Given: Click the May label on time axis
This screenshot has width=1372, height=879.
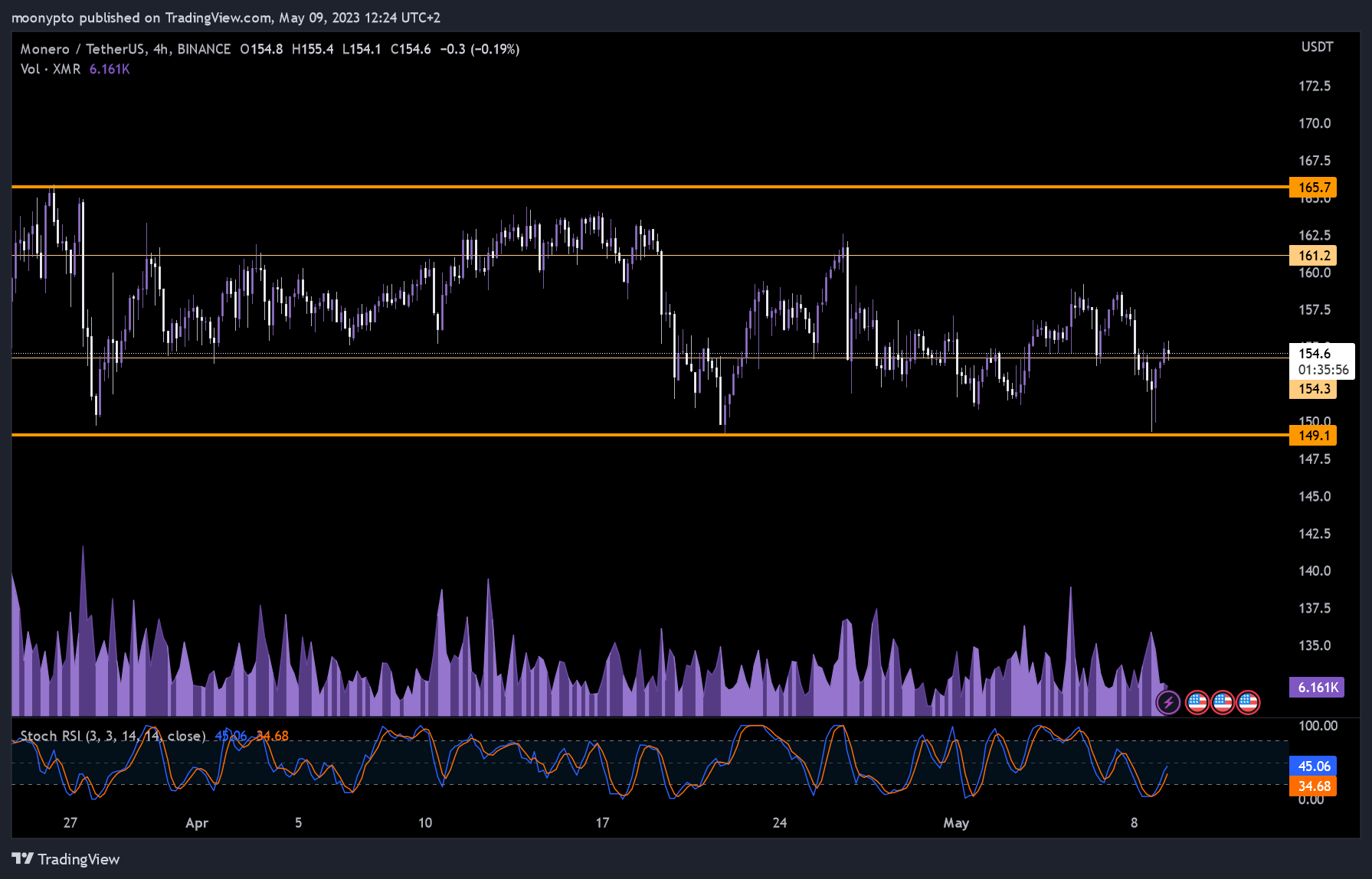Looking at the screenshot, I should [956, 823].
